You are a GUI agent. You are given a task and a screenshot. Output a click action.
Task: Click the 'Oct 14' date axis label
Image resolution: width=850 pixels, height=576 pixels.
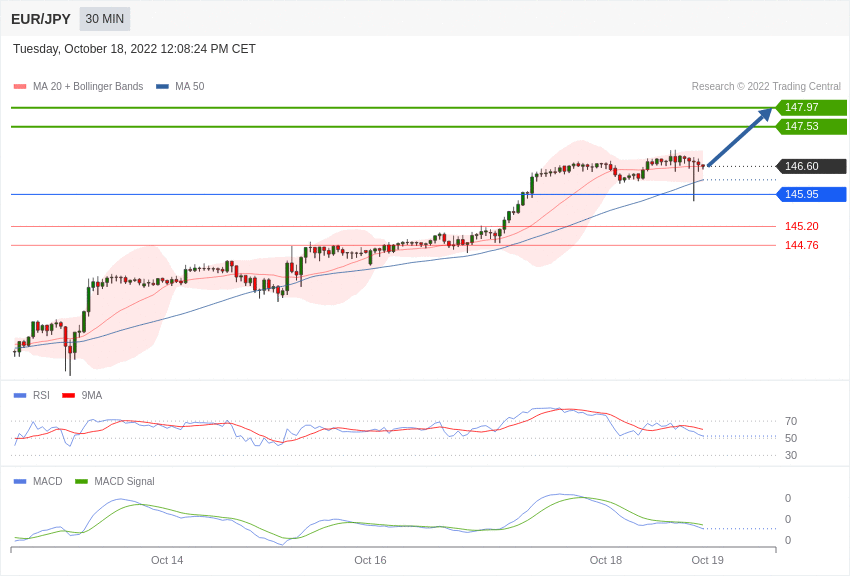(167, 560)
